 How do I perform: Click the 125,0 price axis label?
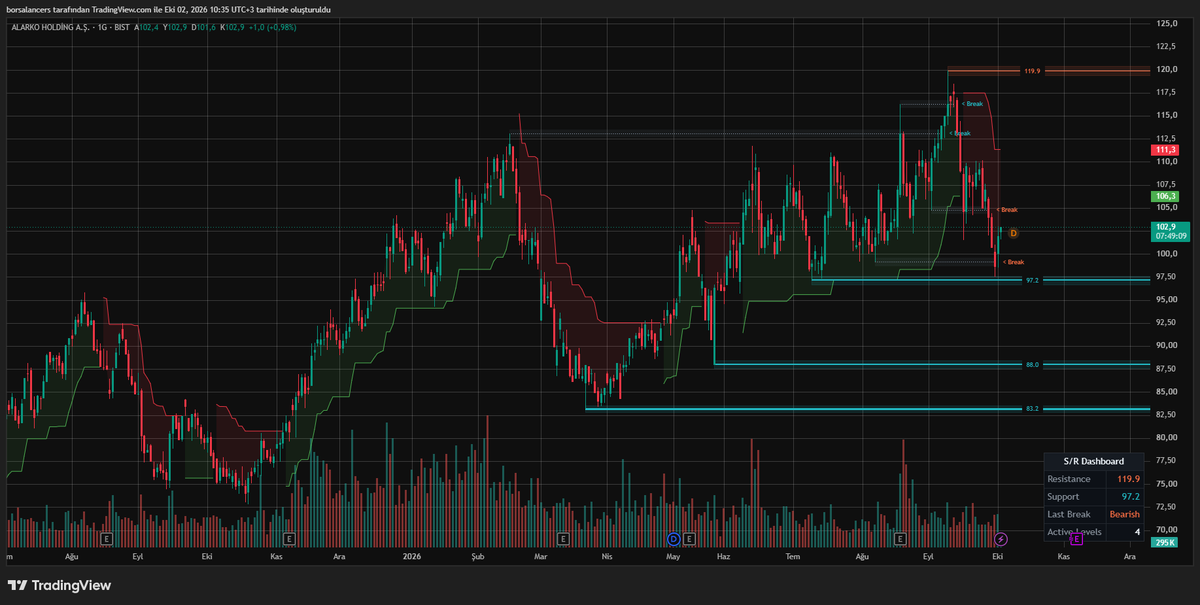[1165, 23]
